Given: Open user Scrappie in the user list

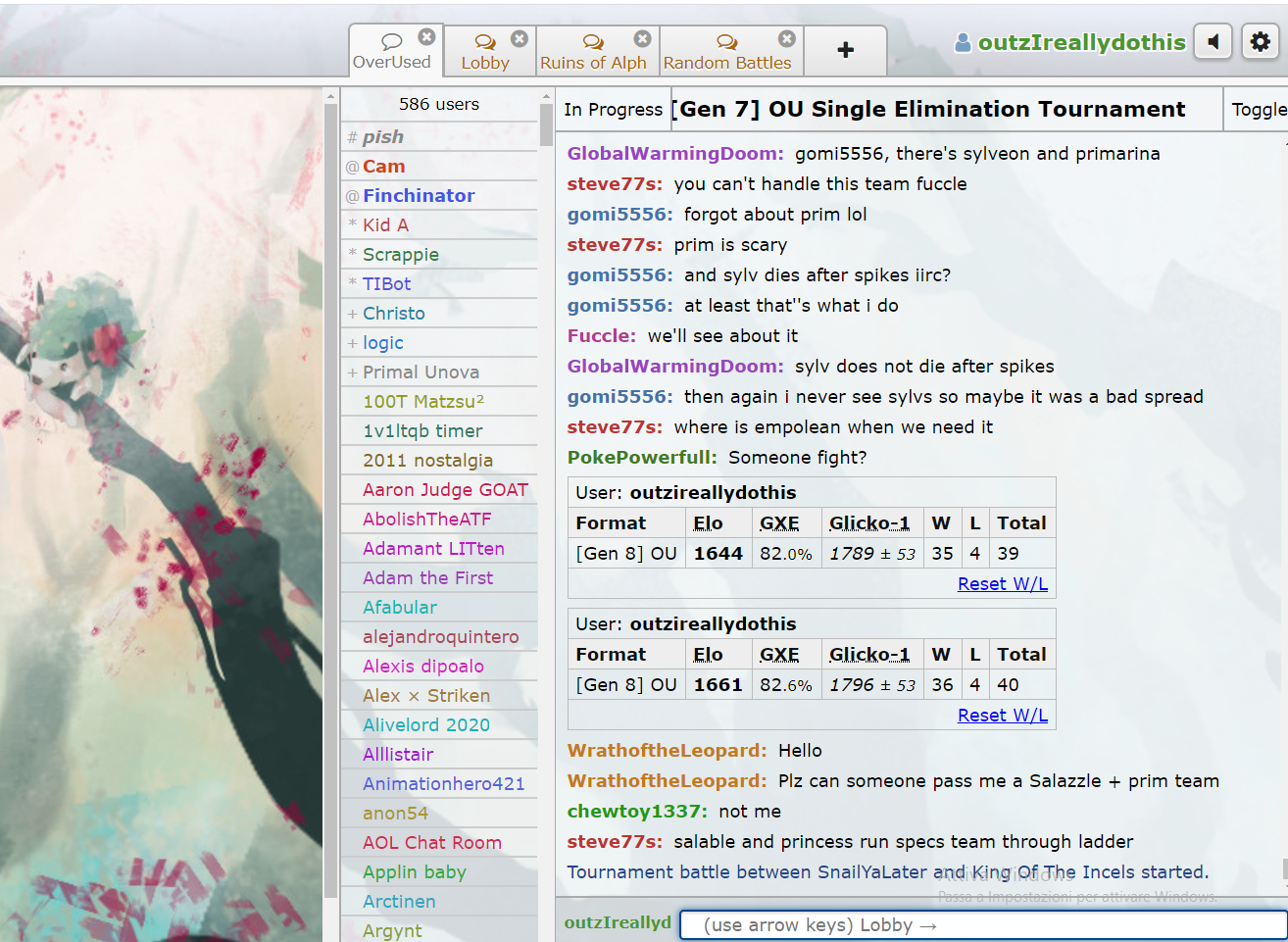Looking at the screenshot, I should click(x=439, y=254).
